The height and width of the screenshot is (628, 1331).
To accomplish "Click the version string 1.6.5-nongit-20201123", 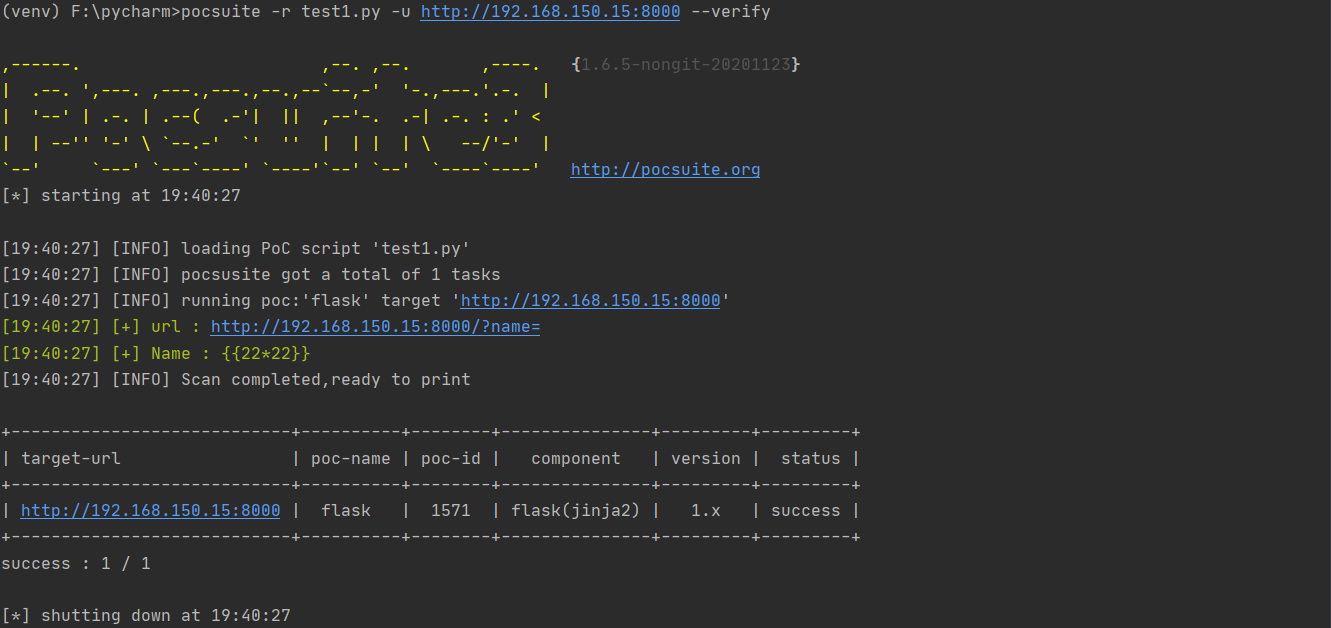I will (685, 64).
